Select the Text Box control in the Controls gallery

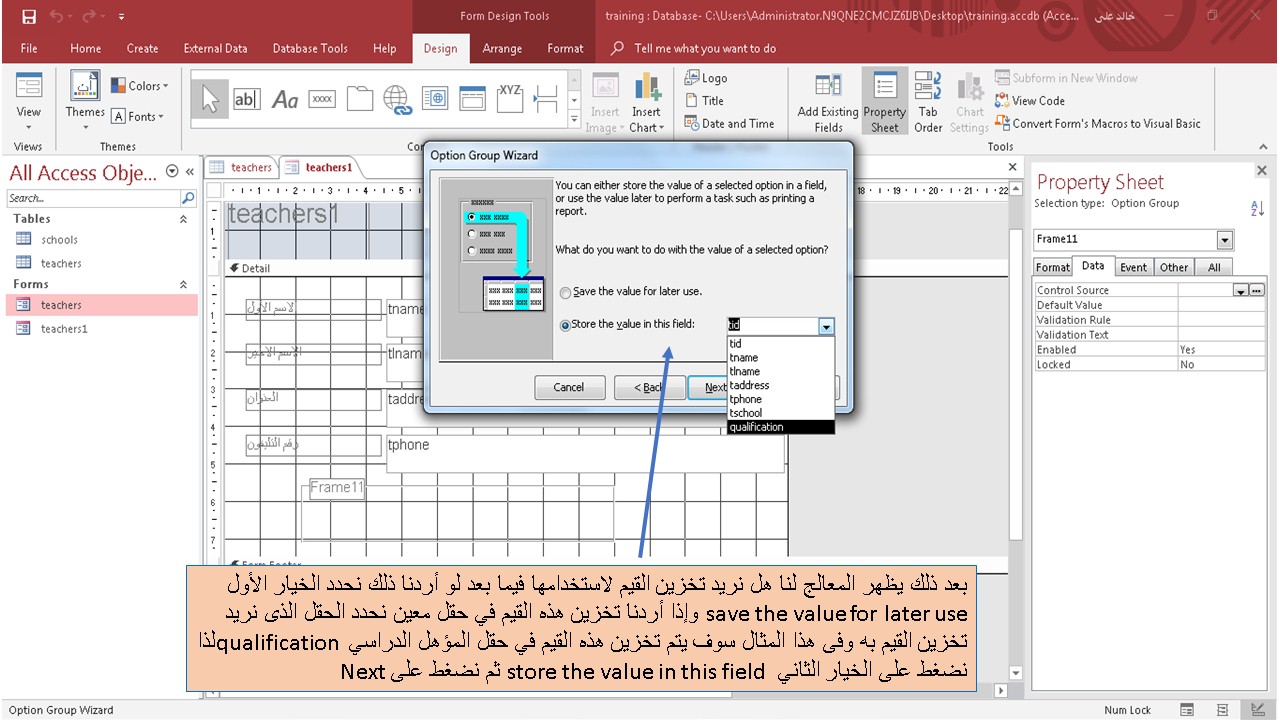247,97
